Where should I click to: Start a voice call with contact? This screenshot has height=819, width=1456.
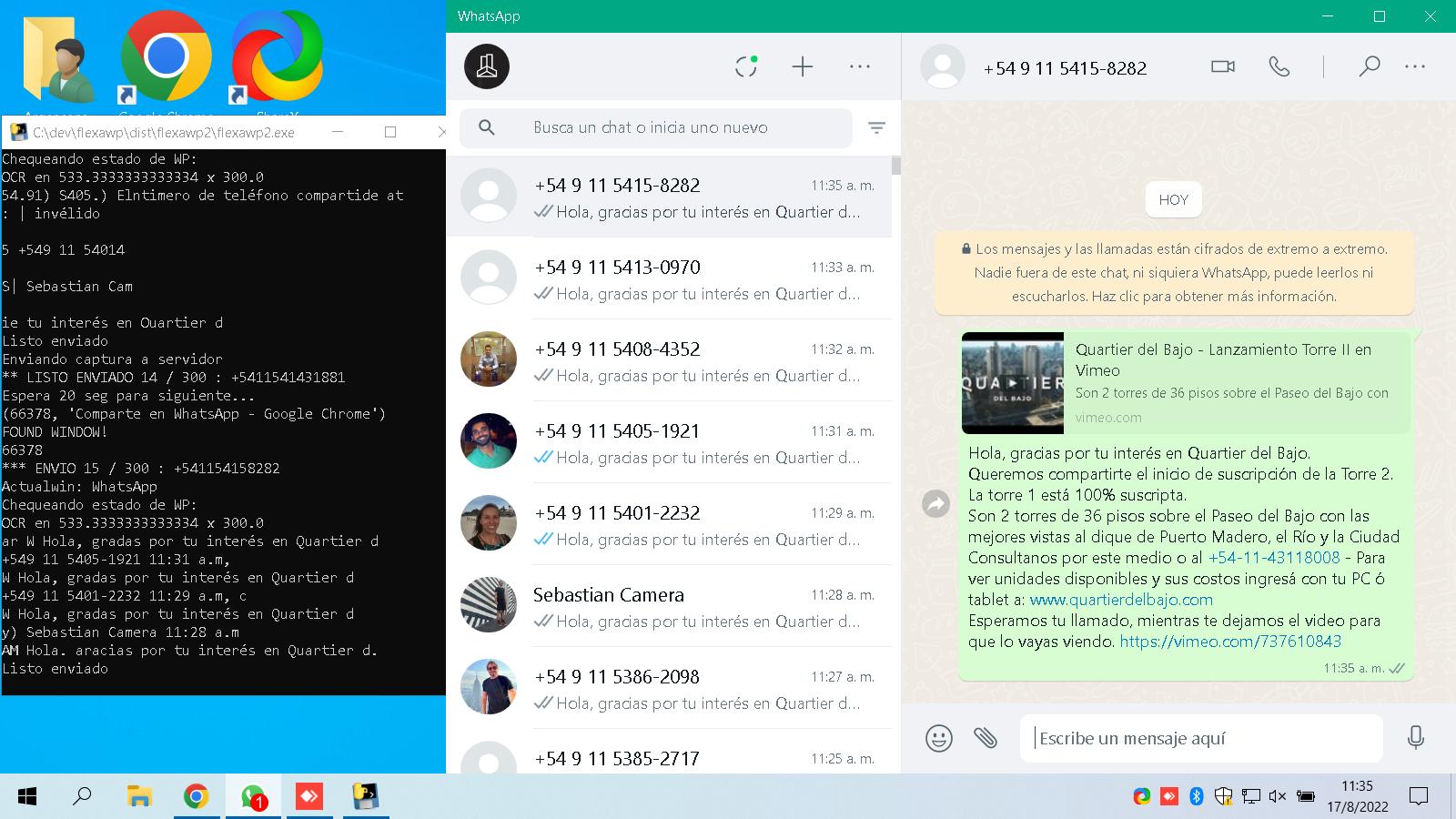(x=1279, y=66)
